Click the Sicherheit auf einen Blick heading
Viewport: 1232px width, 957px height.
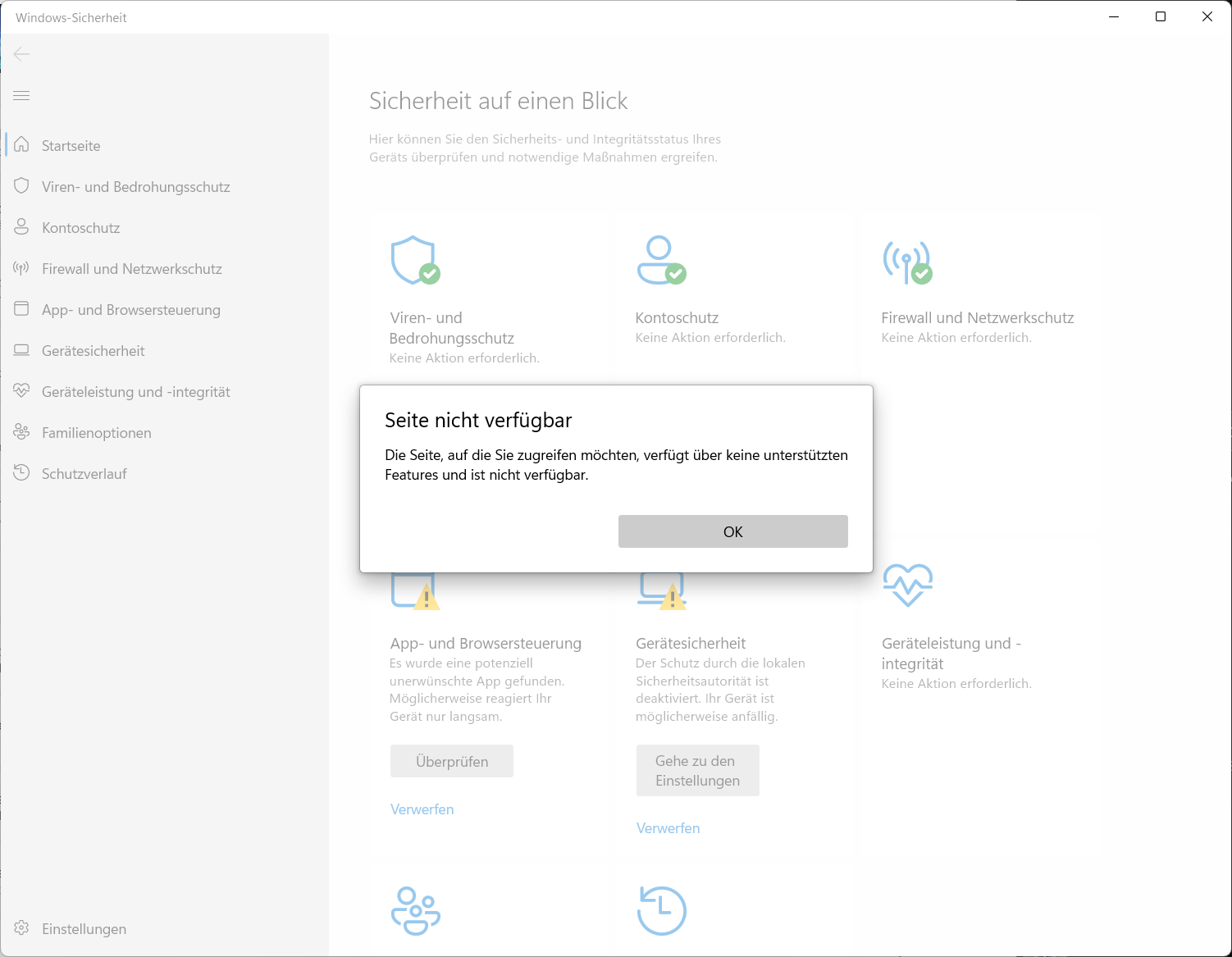499,101
